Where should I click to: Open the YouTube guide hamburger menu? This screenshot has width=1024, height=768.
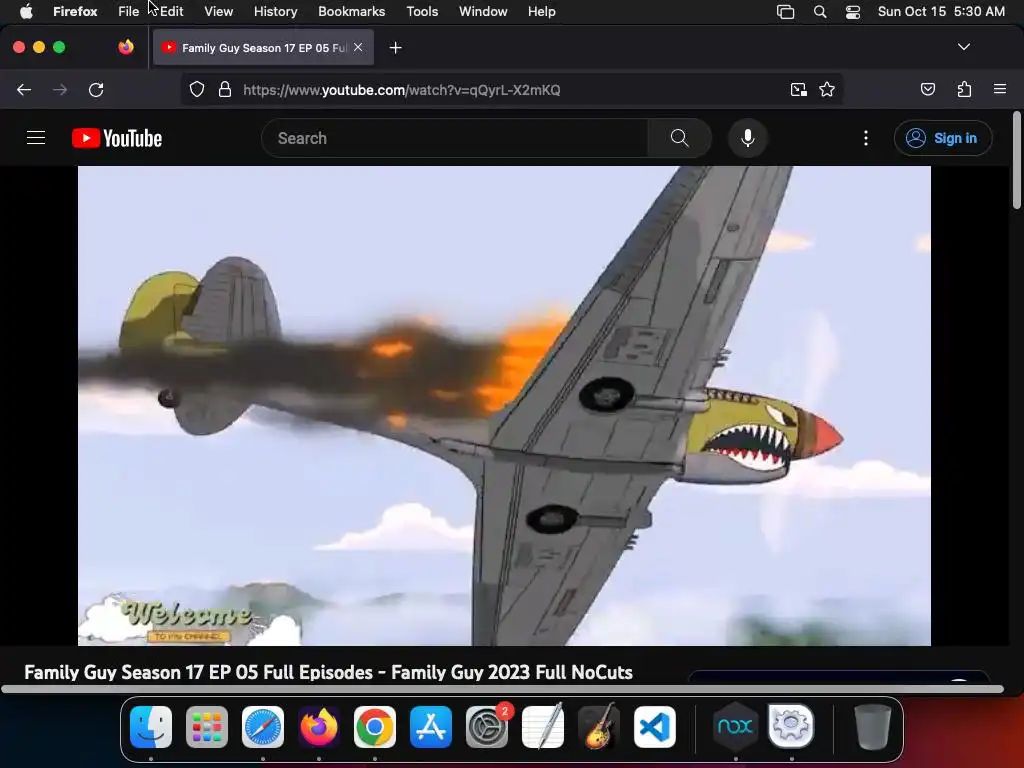click(x=36, y=138)
